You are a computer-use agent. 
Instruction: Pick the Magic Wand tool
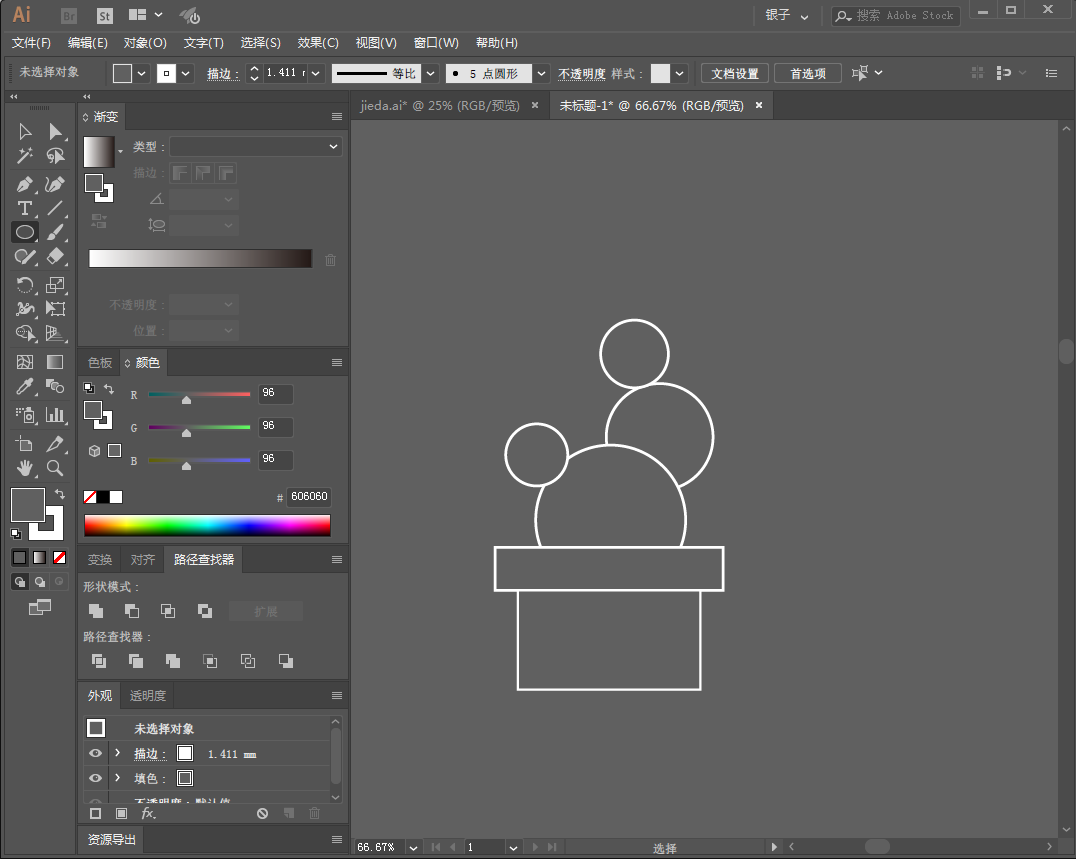(x=25, y=156)
